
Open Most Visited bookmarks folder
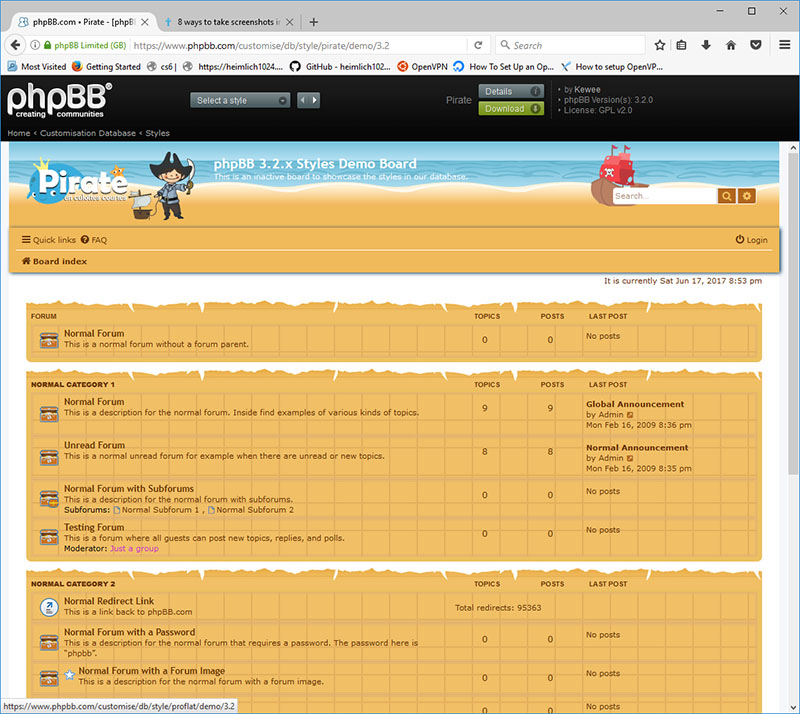coord(37,66)
